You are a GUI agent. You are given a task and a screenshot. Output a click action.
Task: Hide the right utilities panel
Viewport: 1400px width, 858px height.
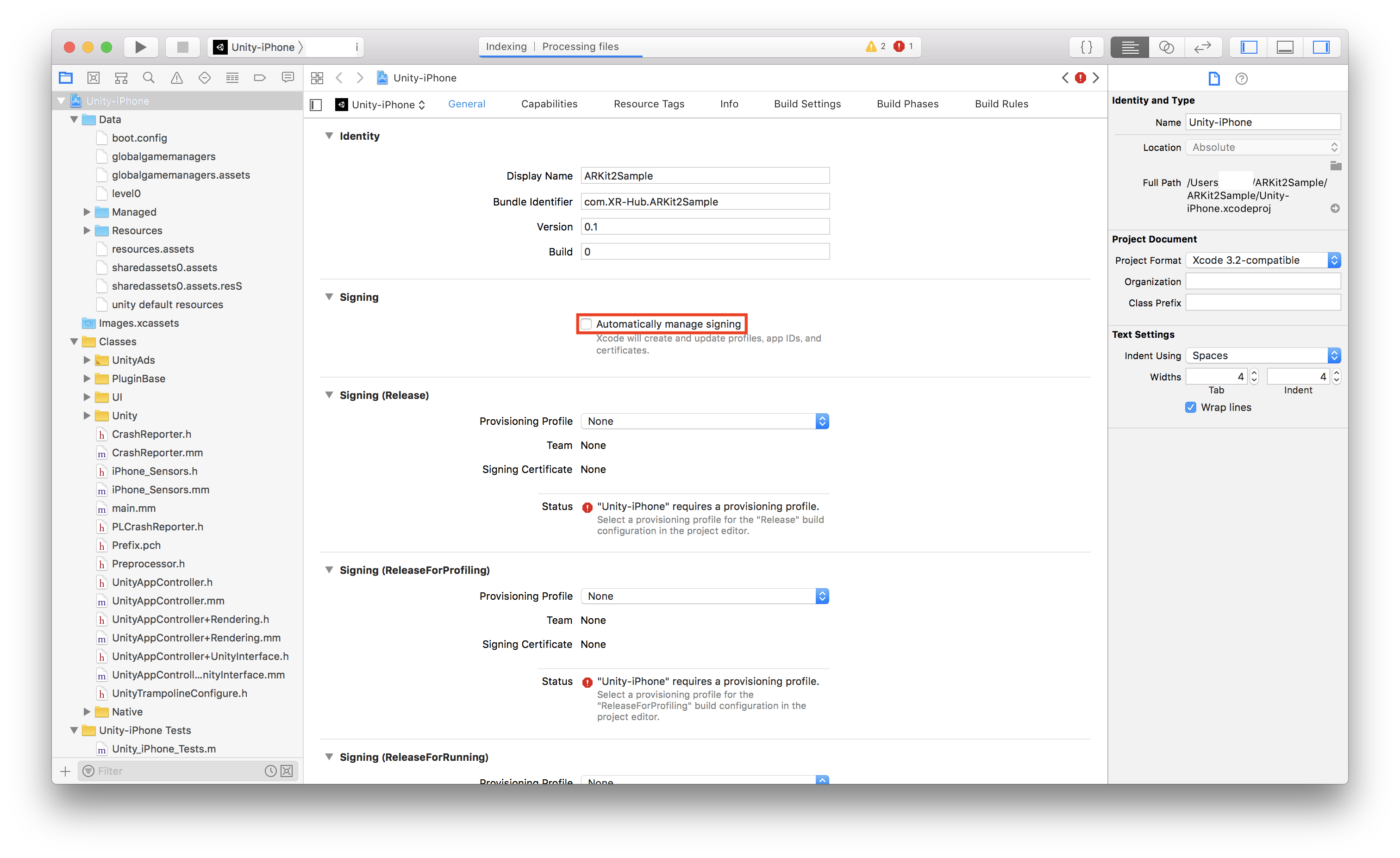click(x=1321, y=47)
